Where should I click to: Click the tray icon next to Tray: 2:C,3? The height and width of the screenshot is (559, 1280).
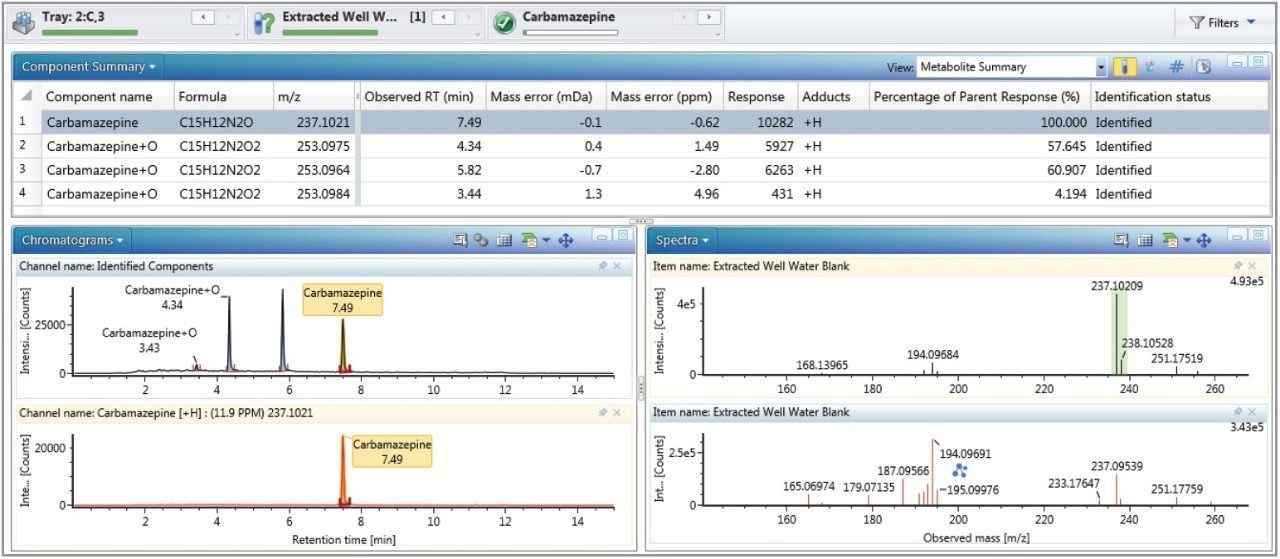pos(24,23)
